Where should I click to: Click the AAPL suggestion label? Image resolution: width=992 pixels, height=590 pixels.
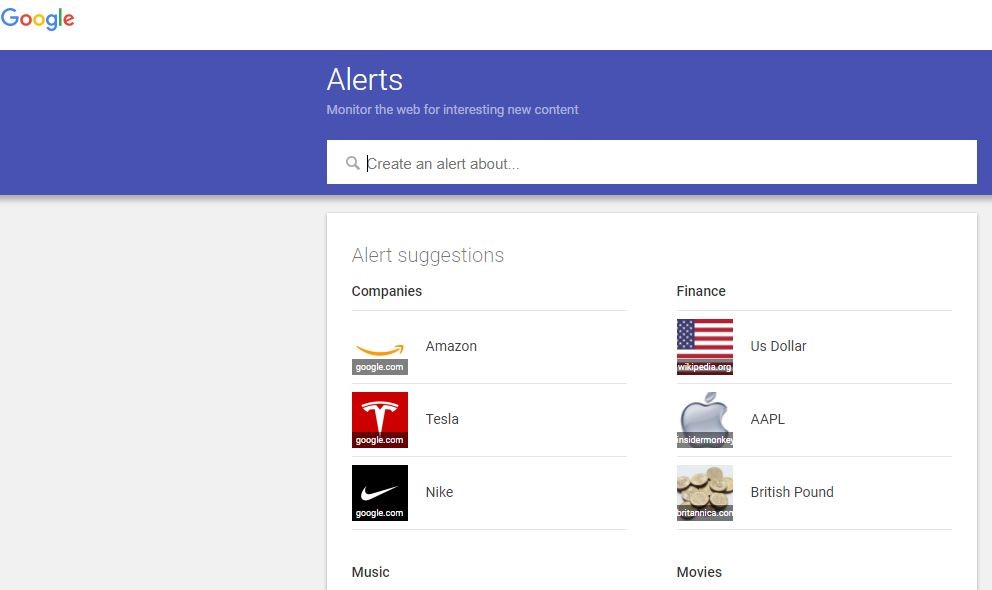(x=768, y=419)
